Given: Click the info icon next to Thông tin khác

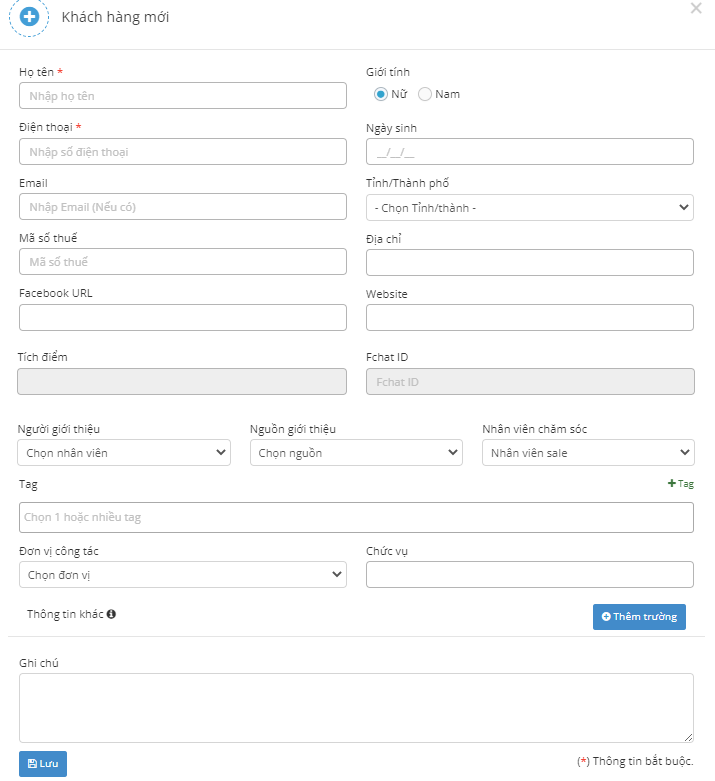Looking at the screenshot, I should coord(111,614).
